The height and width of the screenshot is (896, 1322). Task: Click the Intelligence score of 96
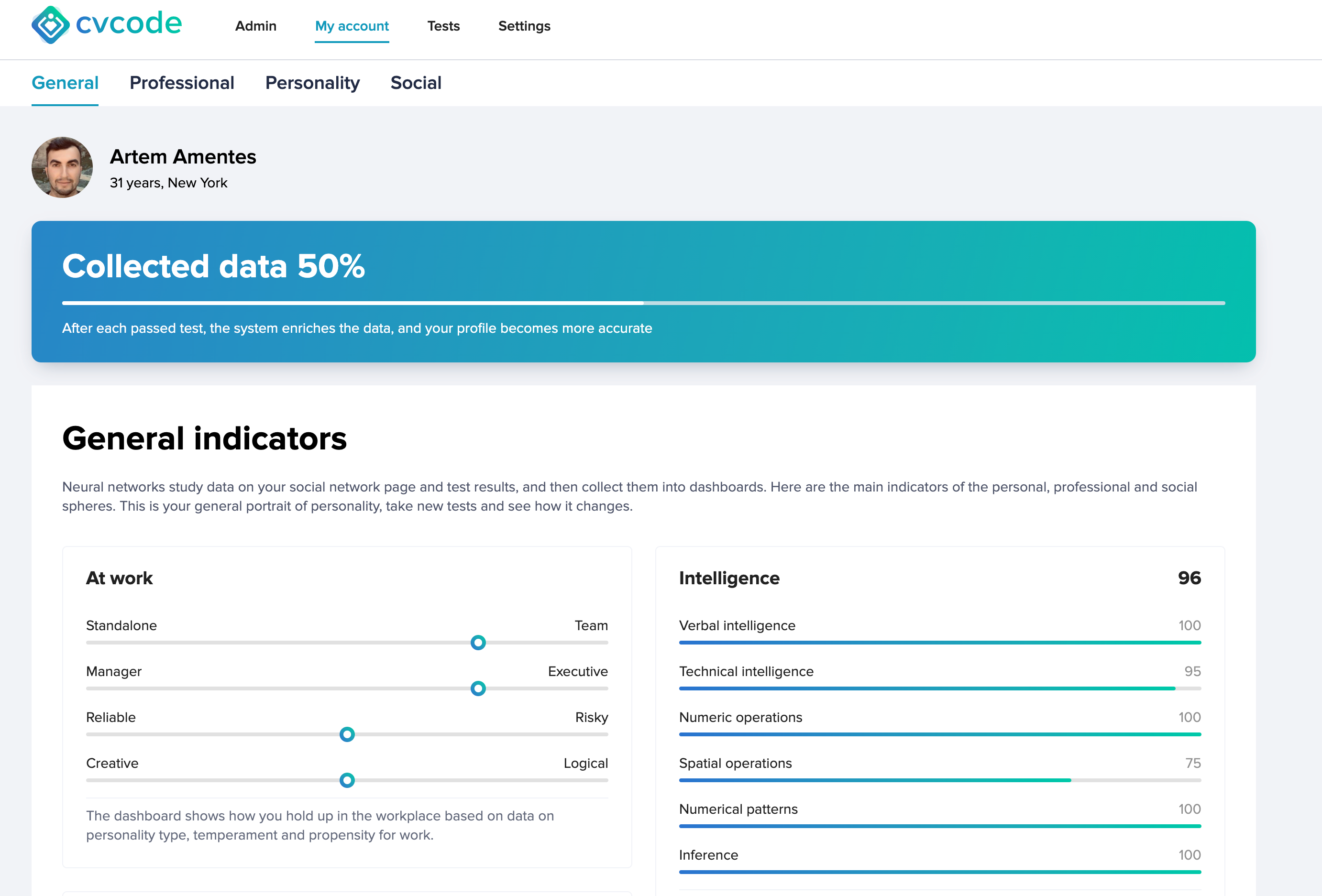point(1189,578)
